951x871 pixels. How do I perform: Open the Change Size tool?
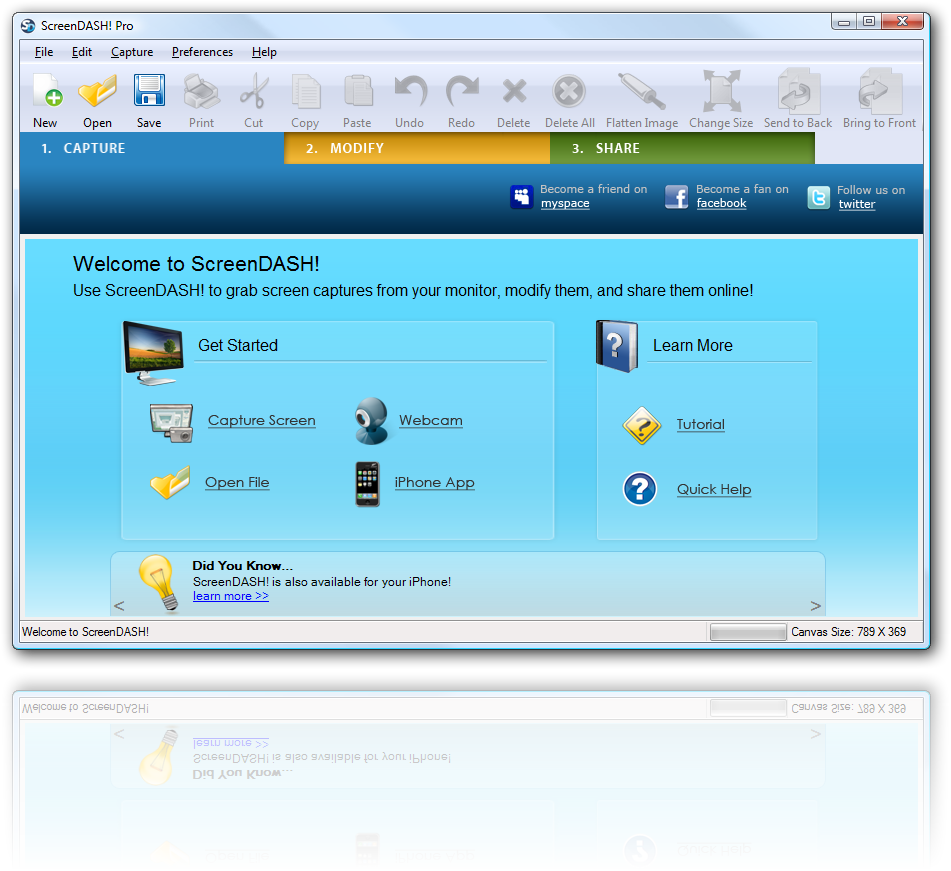(721, 91)
